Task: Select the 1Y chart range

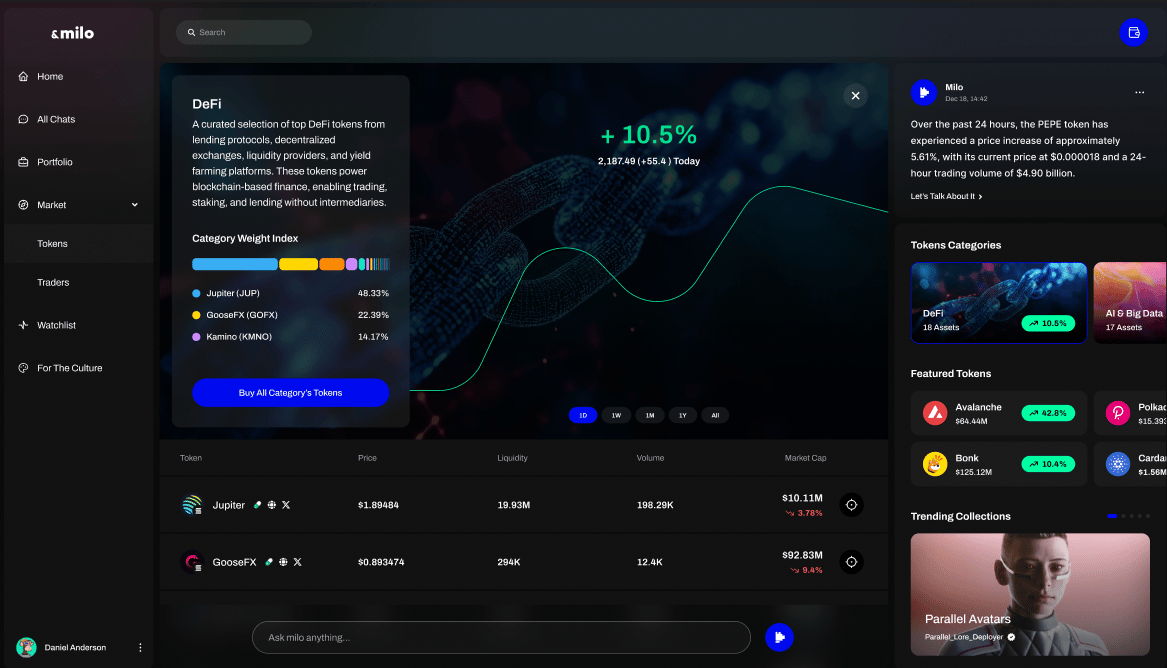Action: click(682, 414)
